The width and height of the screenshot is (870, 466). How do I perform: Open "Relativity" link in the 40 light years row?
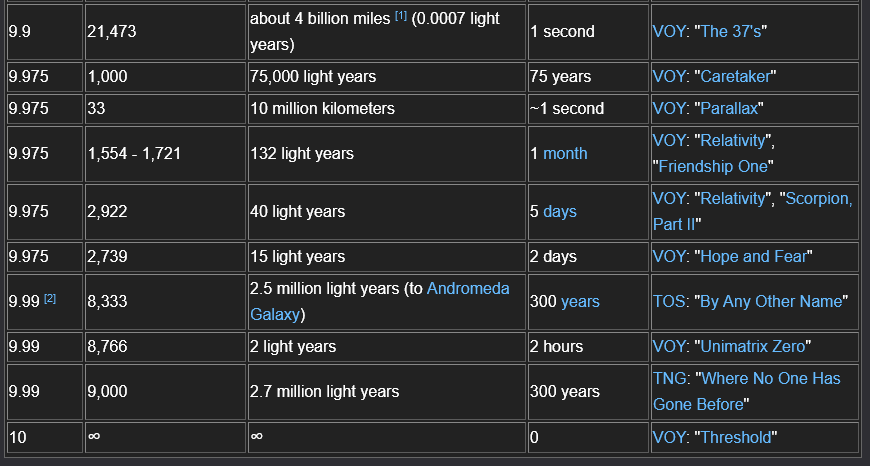(x=734, y=199)
